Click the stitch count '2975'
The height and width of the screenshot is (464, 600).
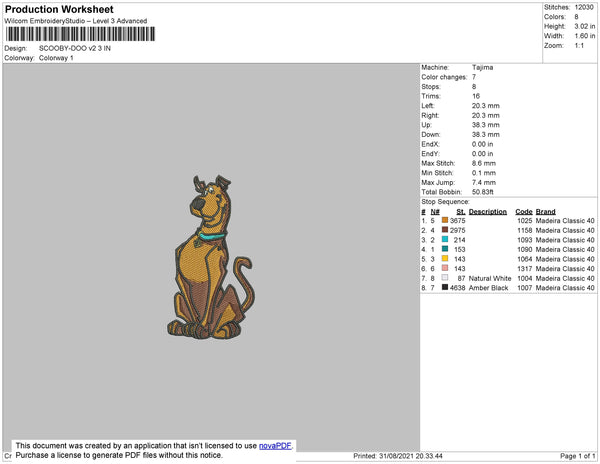coord(458,230)
